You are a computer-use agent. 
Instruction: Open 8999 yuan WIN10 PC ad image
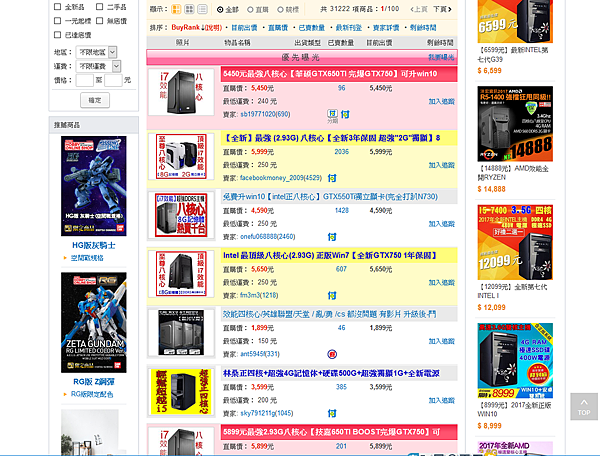click(515, 360)
